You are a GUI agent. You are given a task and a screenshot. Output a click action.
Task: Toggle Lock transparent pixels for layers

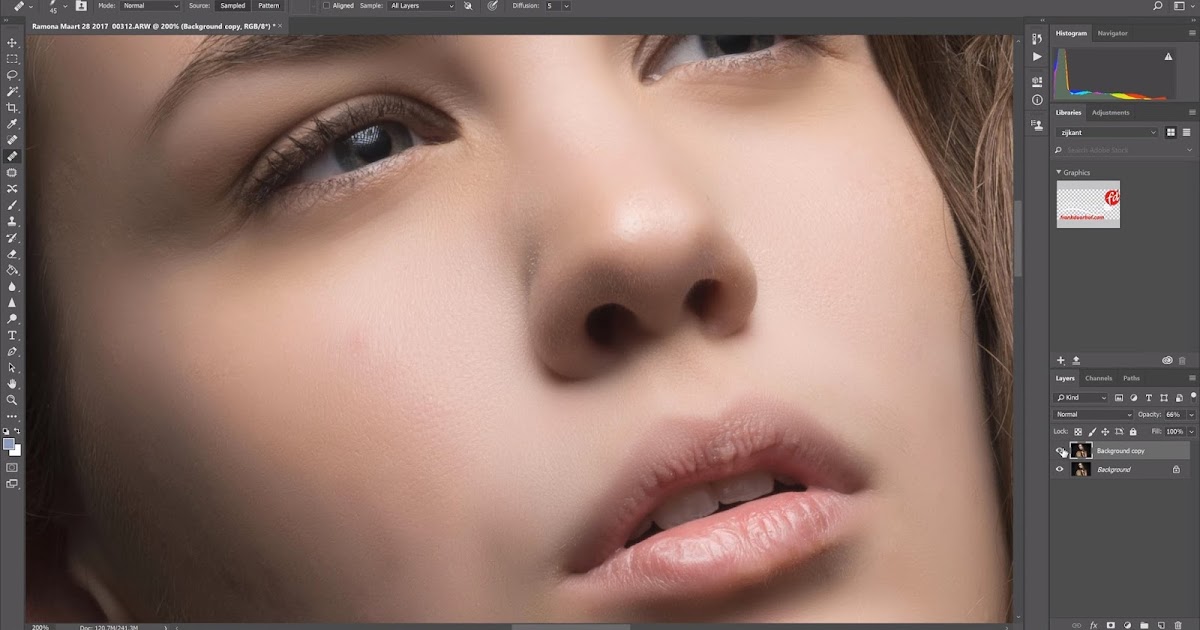(x=1078, y=431)
